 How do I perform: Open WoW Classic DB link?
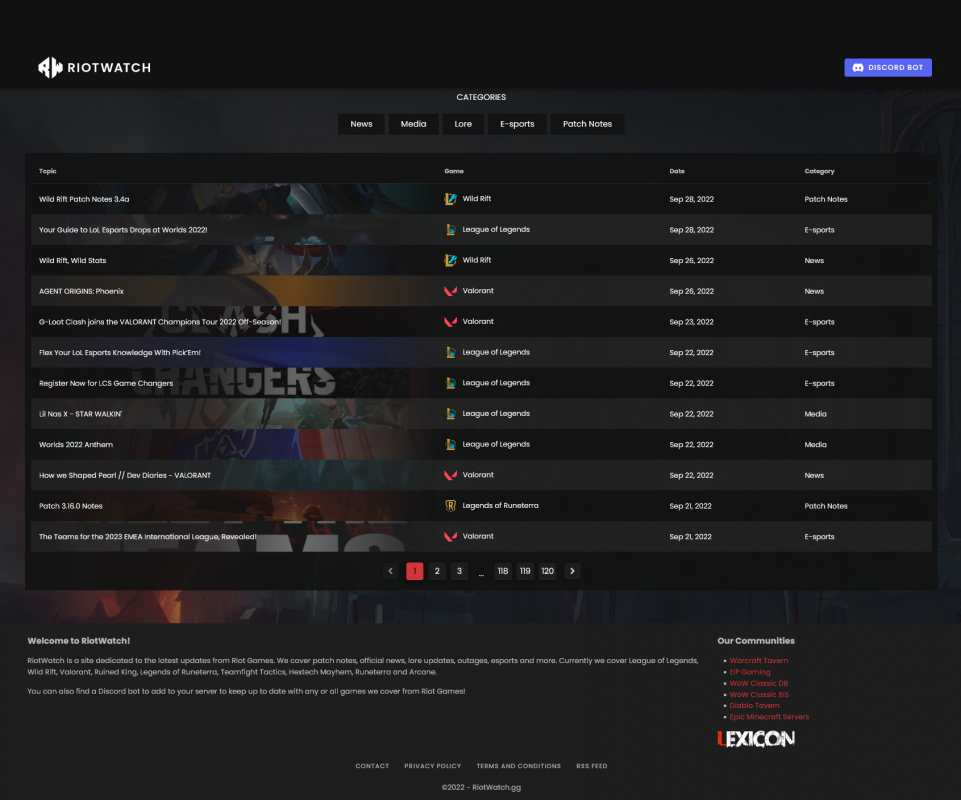759,683
